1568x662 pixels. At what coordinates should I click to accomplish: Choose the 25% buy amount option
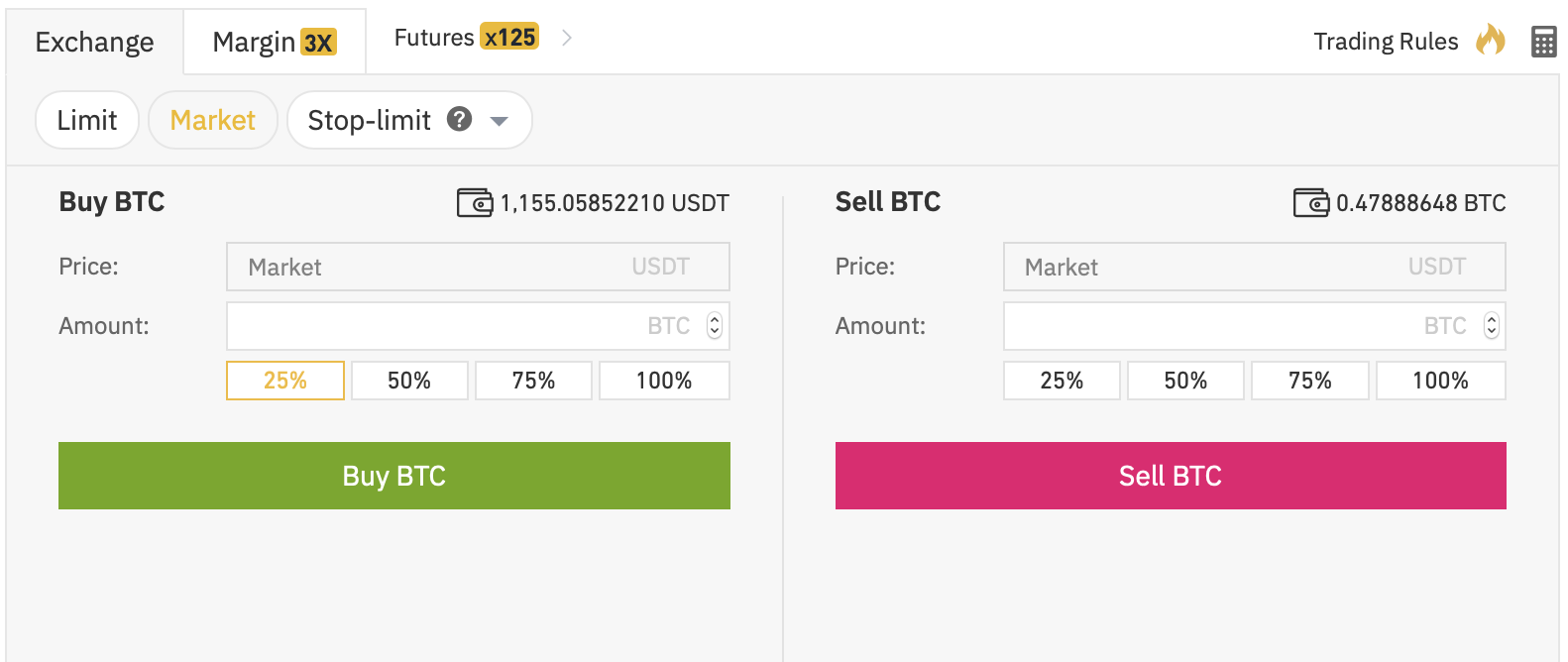(285, 381)
